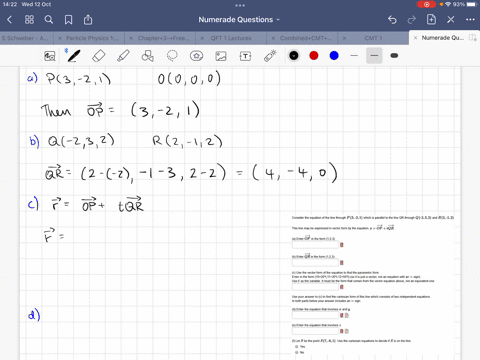Select the thickest stroke width
Screen dimensions: 480x360
tap(394, 56)
